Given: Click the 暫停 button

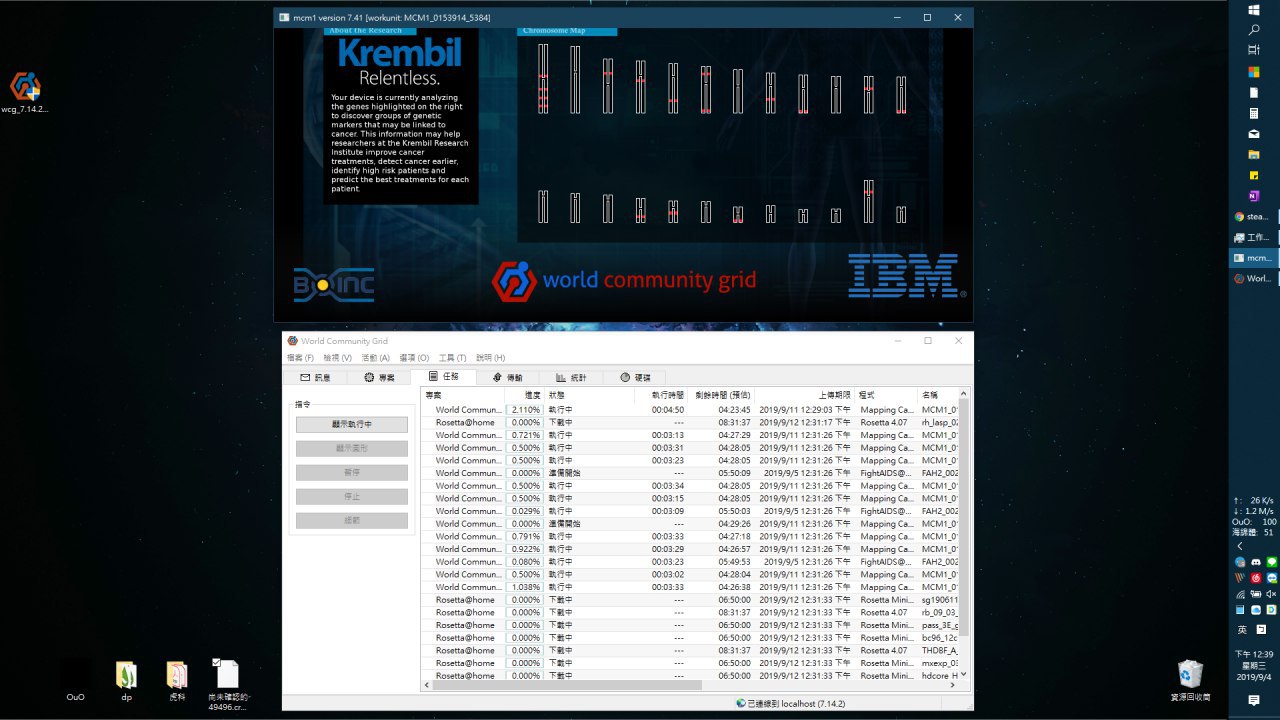Looking at the screenshot, I should (x=352, y=473).
